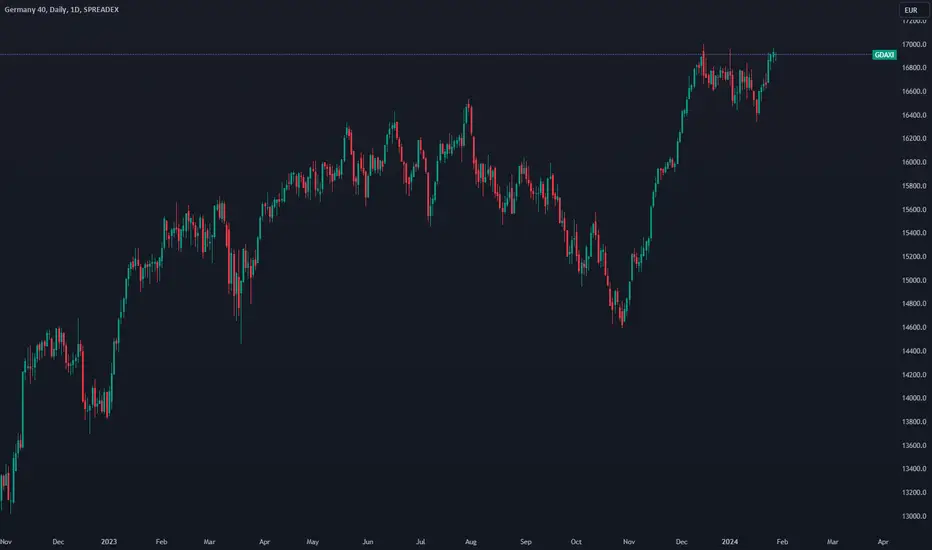This screenshot has height=550, width=932.
Task: Click the 14600.0 price axis label
Action: tap(914, 328)
